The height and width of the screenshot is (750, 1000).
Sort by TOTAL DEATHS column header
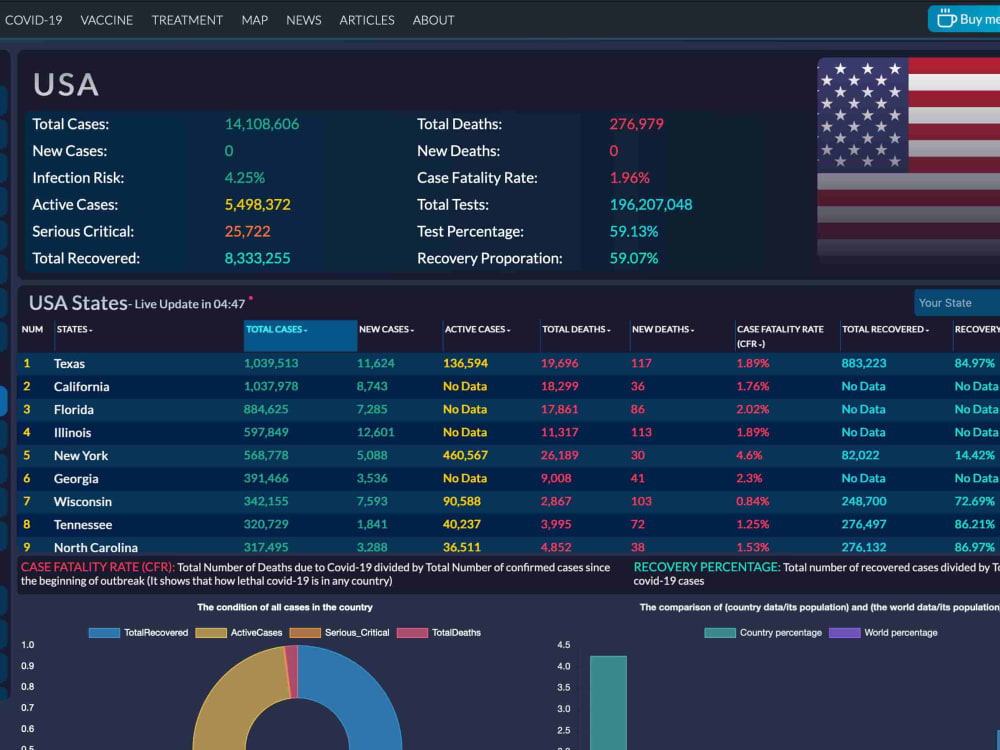click(x=576, y=330)
